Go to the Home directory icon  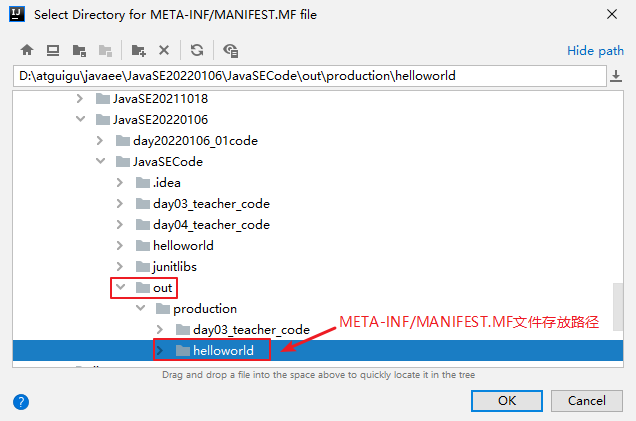click(27, 50)
